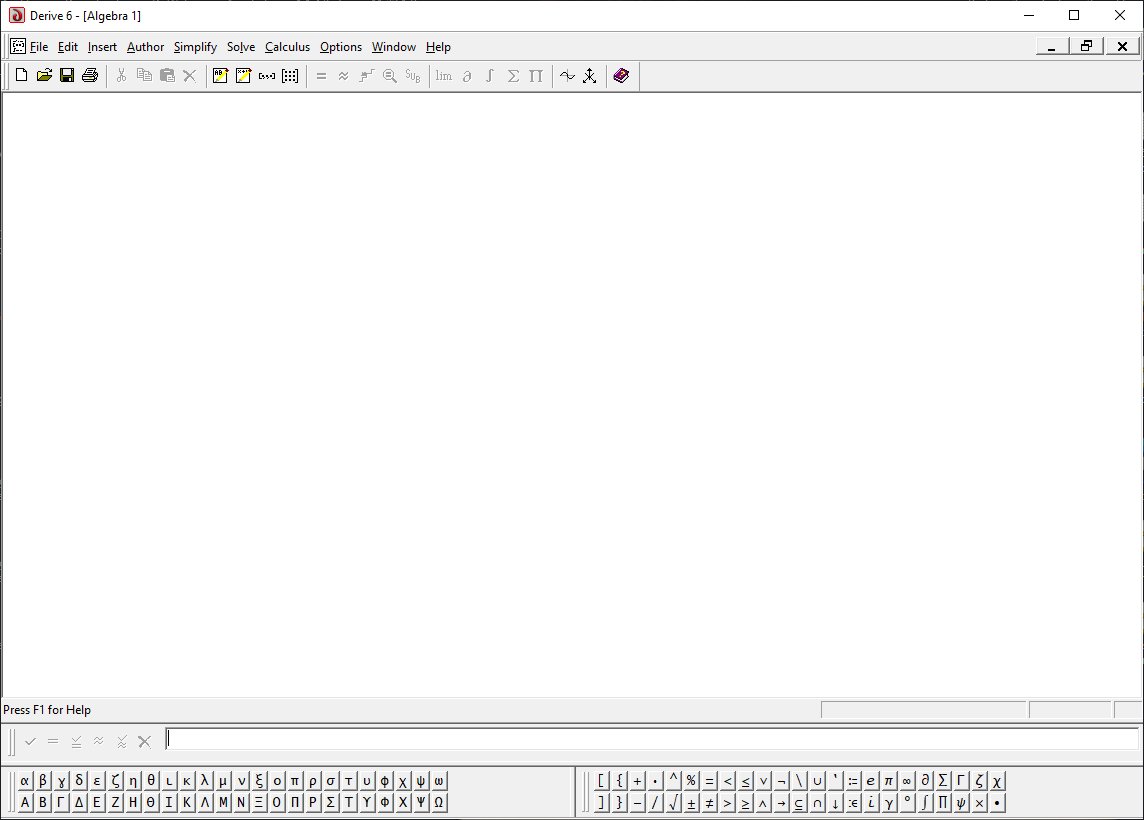Open a file using the folder icon

(44, 76)
